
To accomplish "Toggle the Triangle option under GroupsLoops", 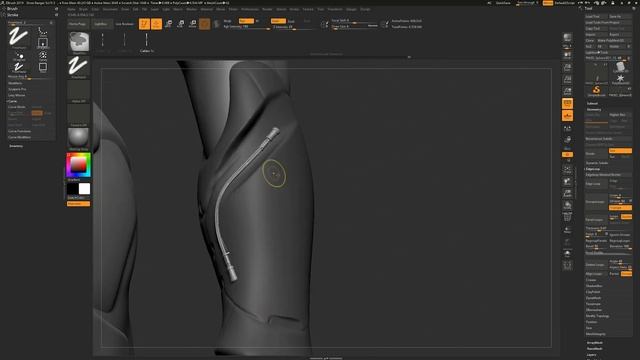I will [x=620, y=208].
